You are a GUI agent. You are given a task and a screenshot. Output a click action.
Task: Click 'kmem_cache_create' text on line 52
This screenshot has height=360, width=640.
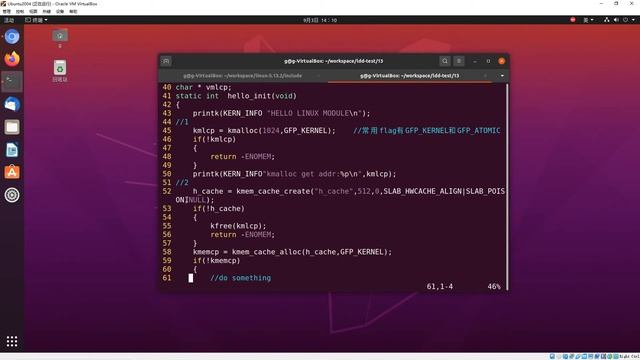click(x=273, y=191)
